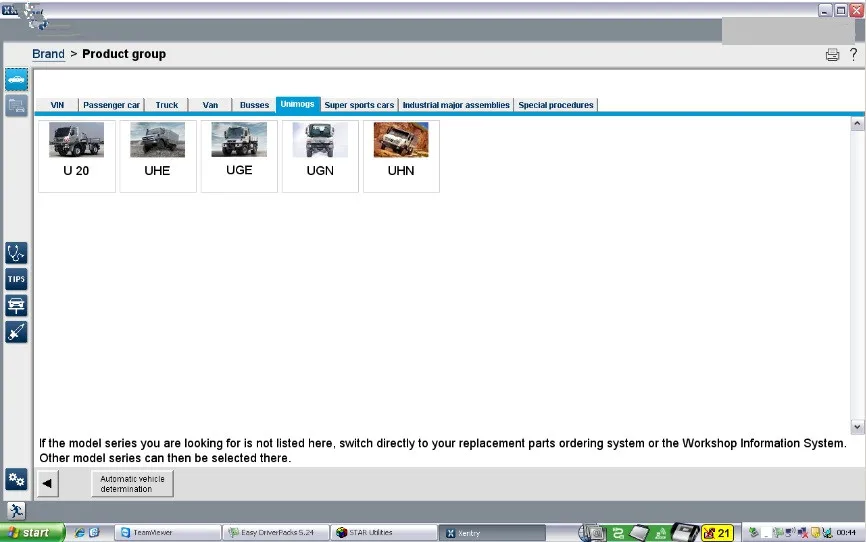The image size is (866, 542).
Task: Click the scrollbar down arrow
Action: (x=857, y=427)
